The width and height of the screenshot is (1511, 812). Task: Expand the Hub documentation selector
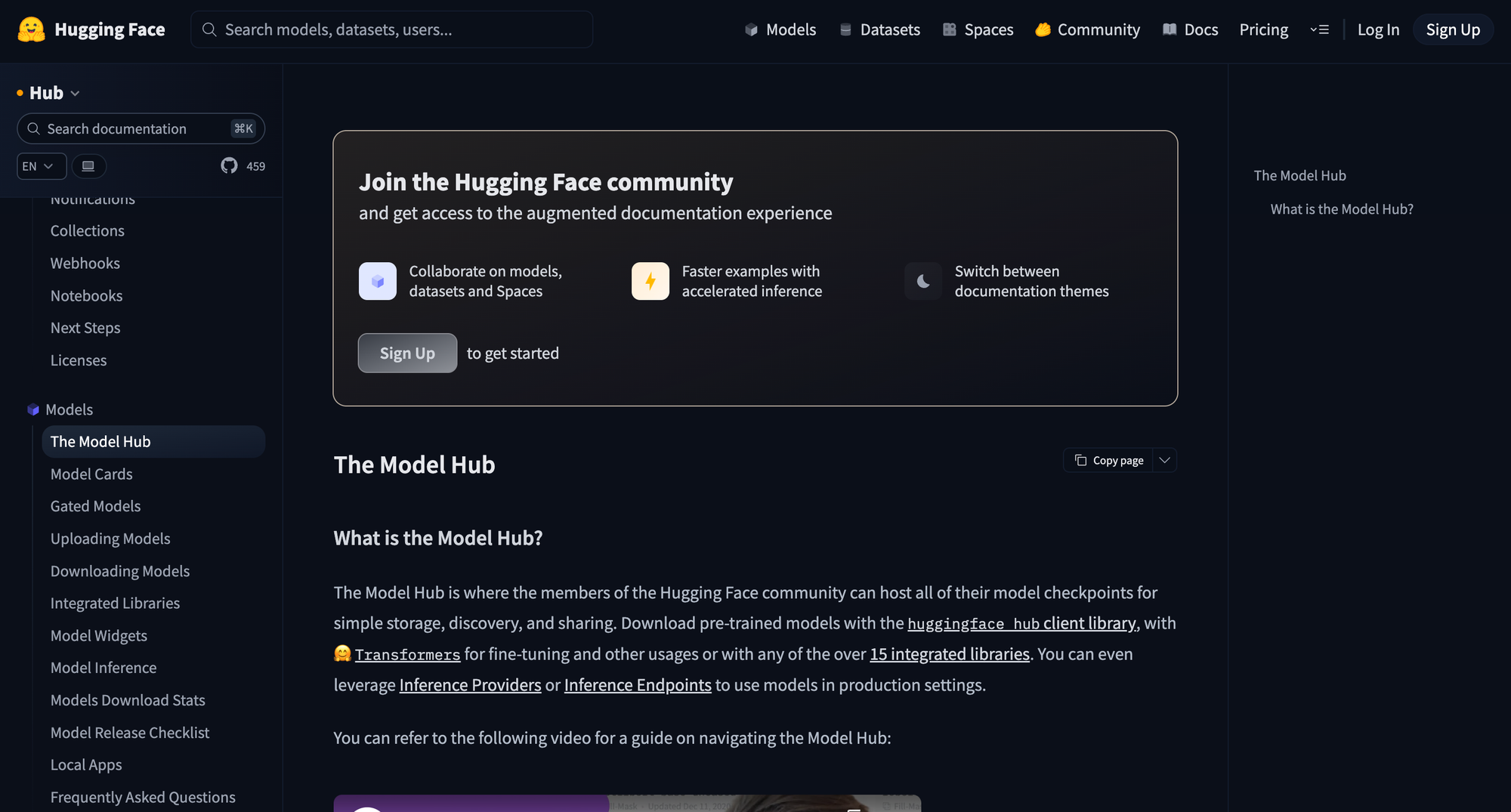pyautogui.click(x=54, y=93)
